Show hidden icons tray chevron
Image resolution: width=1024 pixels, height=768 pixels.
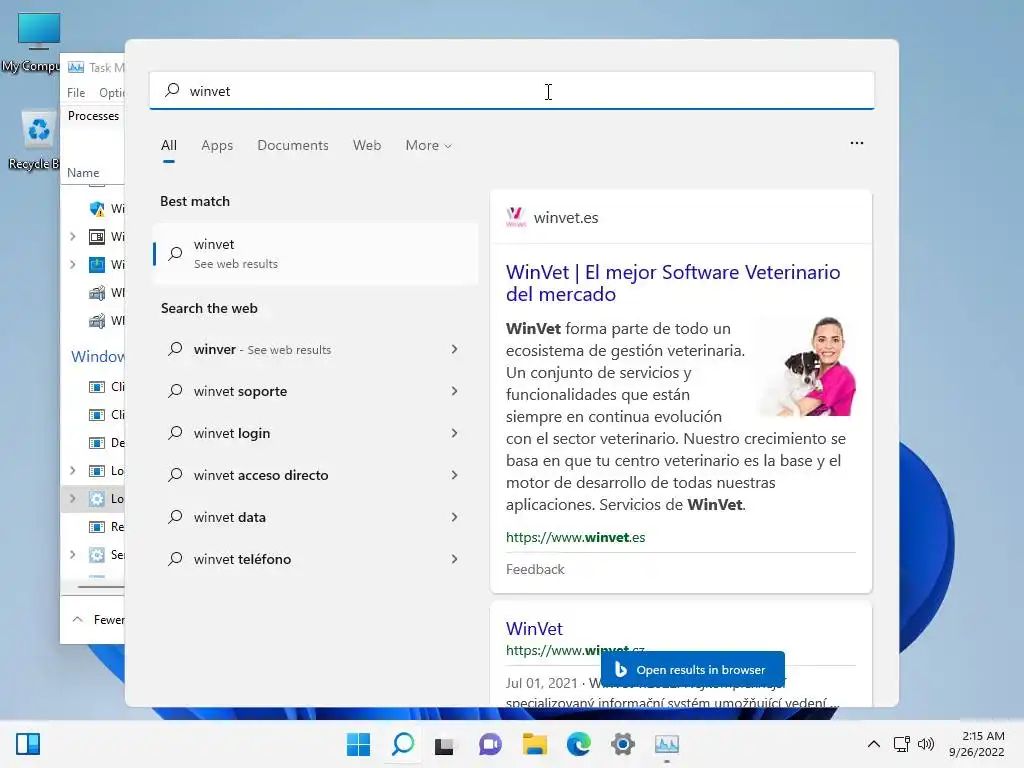coord(874,744)
